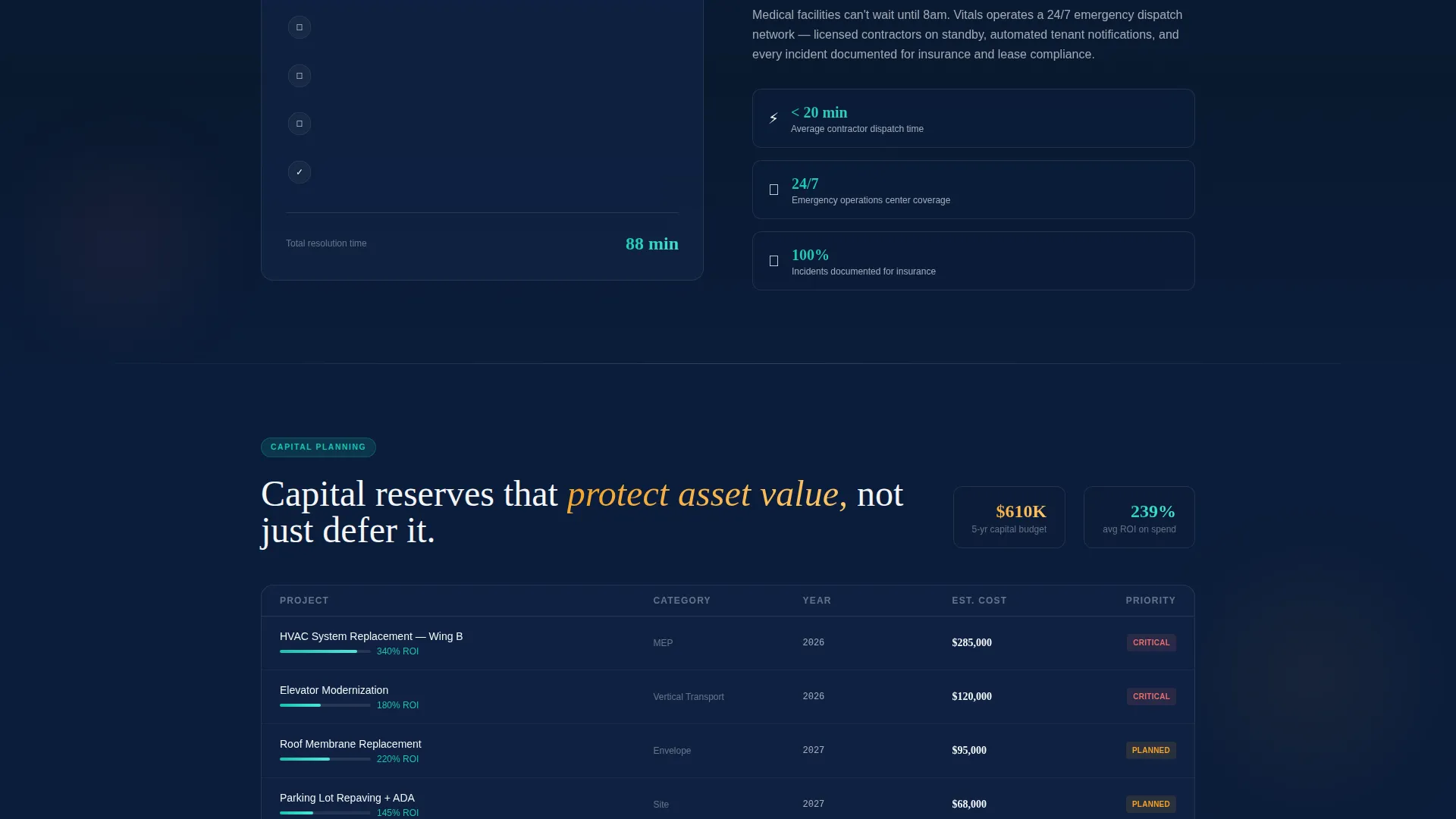Click the Parking Lot Repaving 145% ROI bar
Image resolution: width=1456 pixels, height=819 pixels.
325,813
